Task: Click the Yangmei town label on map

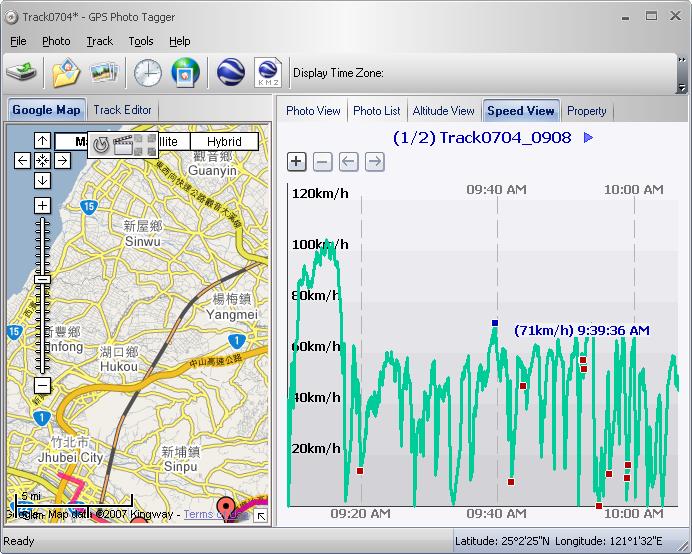Action: point(232,315)
